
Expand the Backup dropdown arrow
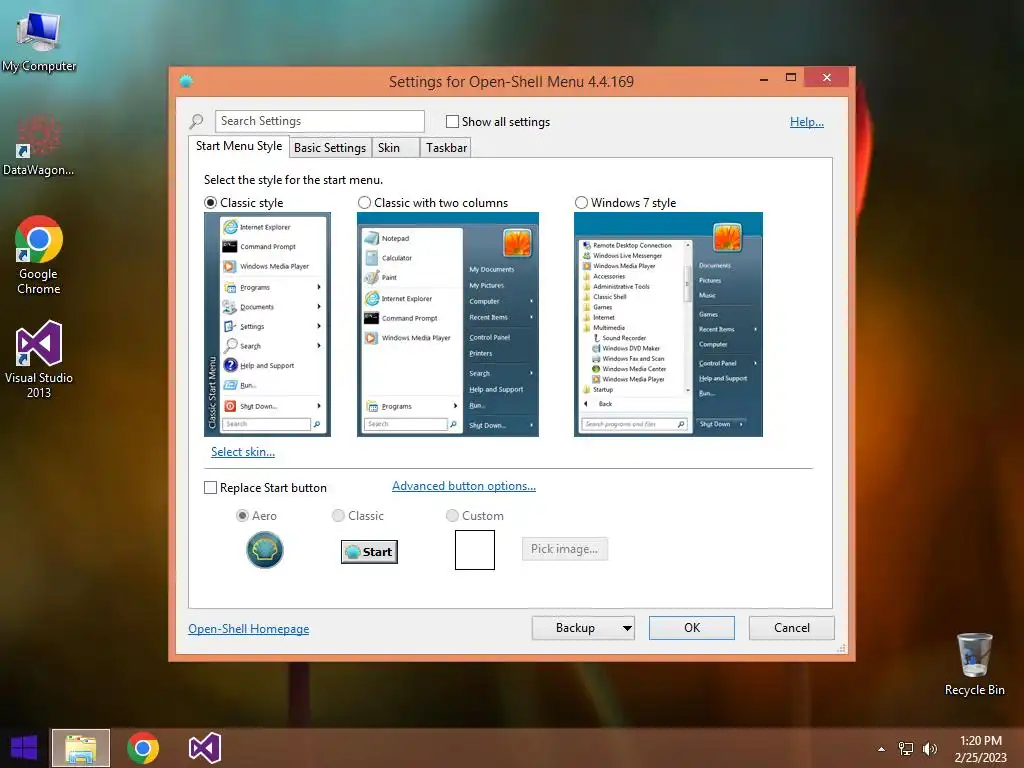[x=627, y=628]
